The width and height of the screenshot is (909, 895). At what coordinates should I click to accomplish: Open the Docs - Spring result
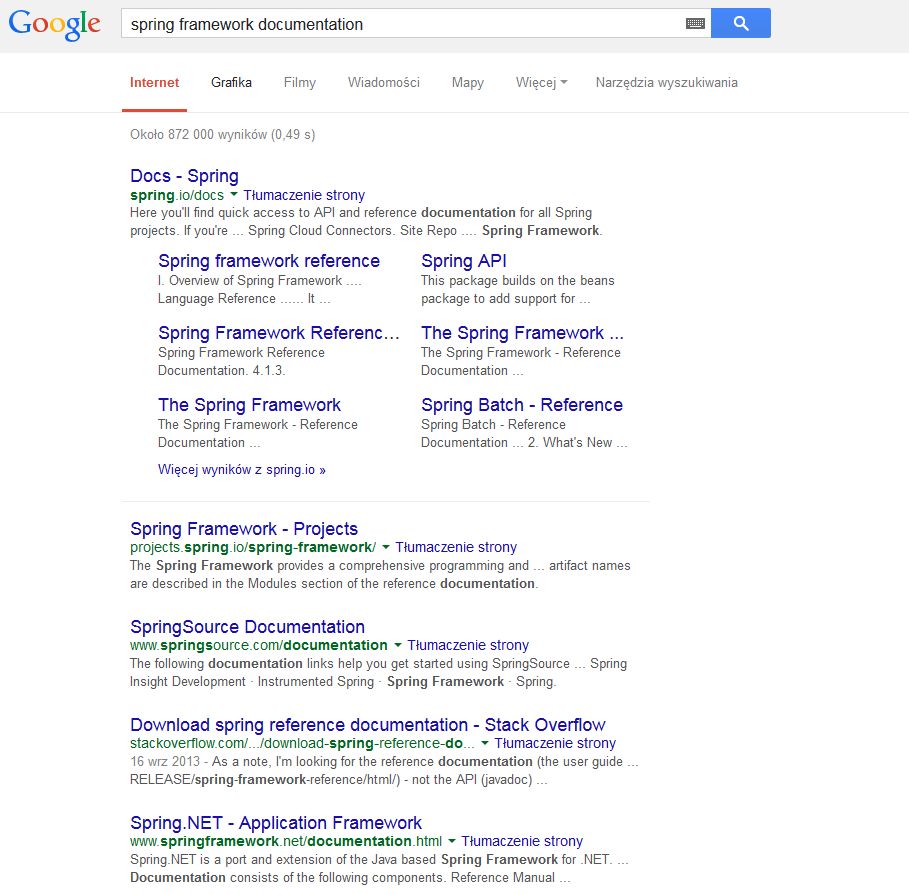point(184,176)
